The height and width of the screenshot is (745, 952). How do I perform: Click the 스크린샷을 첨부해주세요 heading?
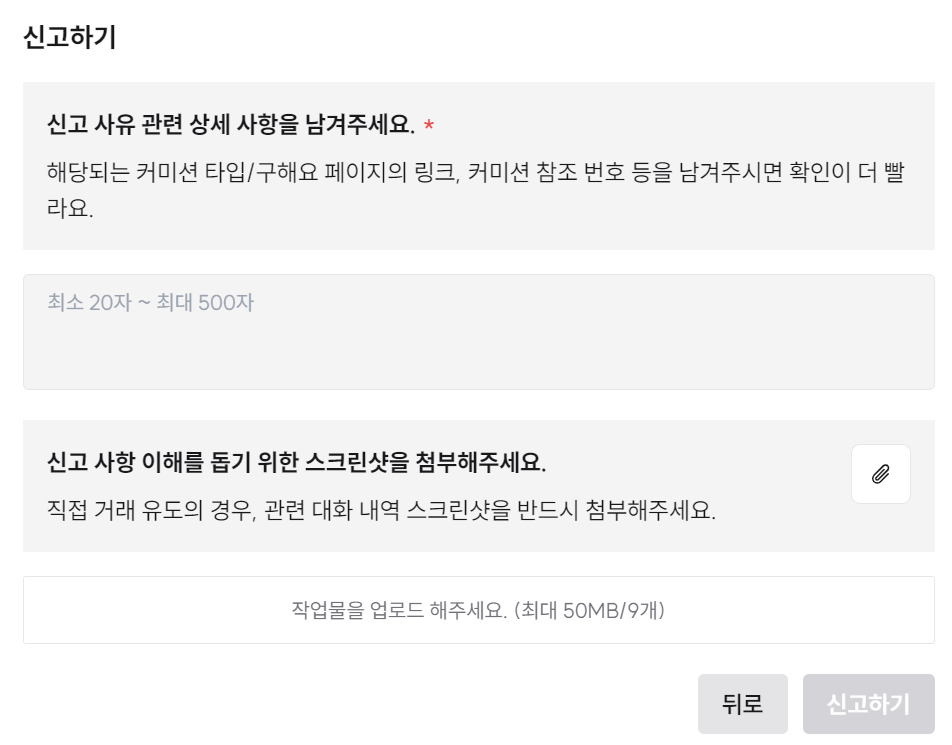click(x=296, y=463)
